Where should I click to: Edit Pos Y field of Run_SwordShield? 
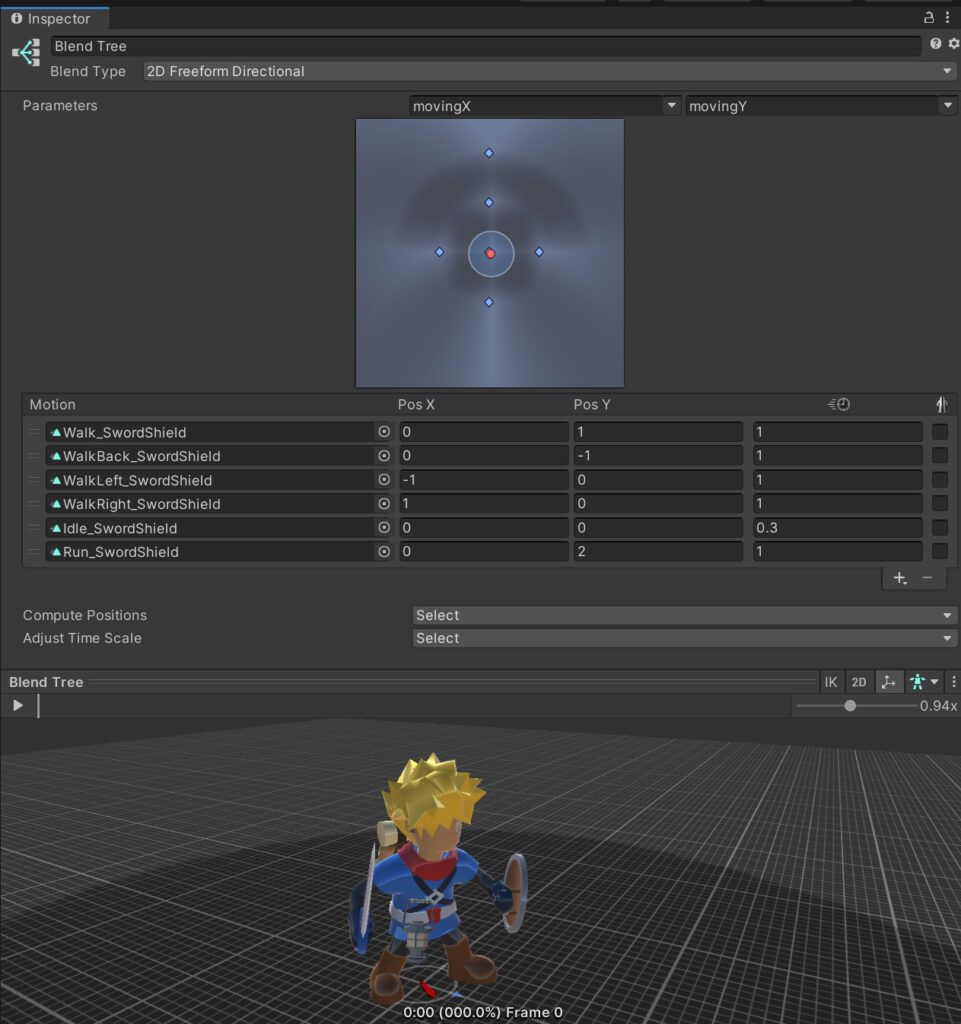pyautogui.click(x=658, y=551)
